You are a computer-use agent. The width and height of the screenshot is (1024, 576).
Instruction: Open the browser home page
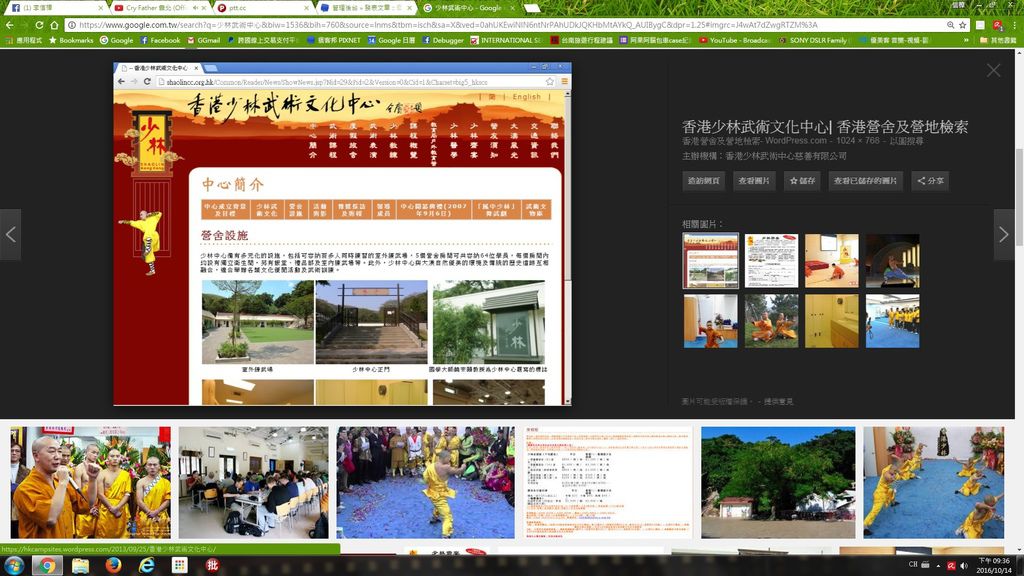pos(54,25)
